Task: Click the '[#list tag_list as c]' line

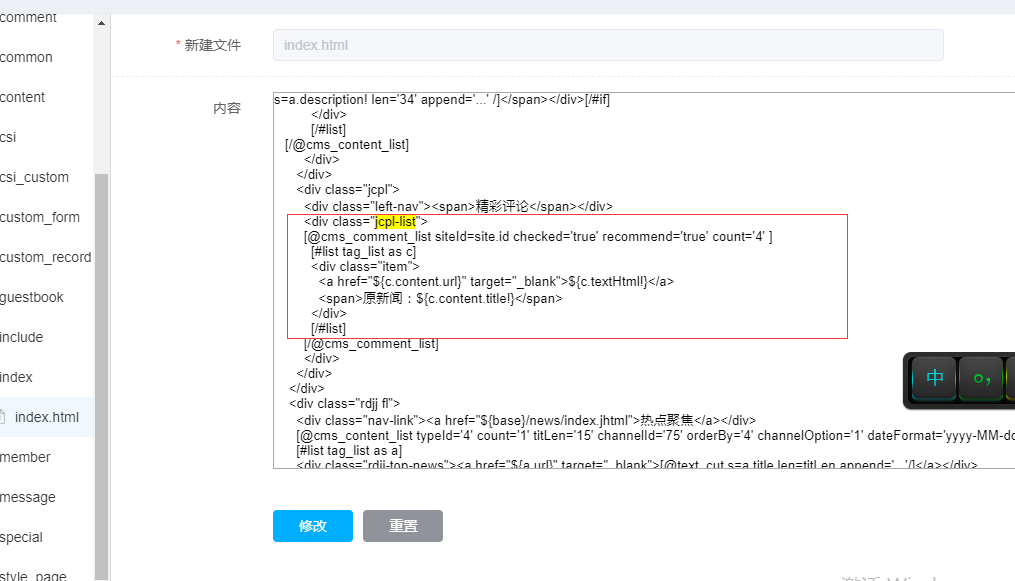Action: (x=363, y=252)
